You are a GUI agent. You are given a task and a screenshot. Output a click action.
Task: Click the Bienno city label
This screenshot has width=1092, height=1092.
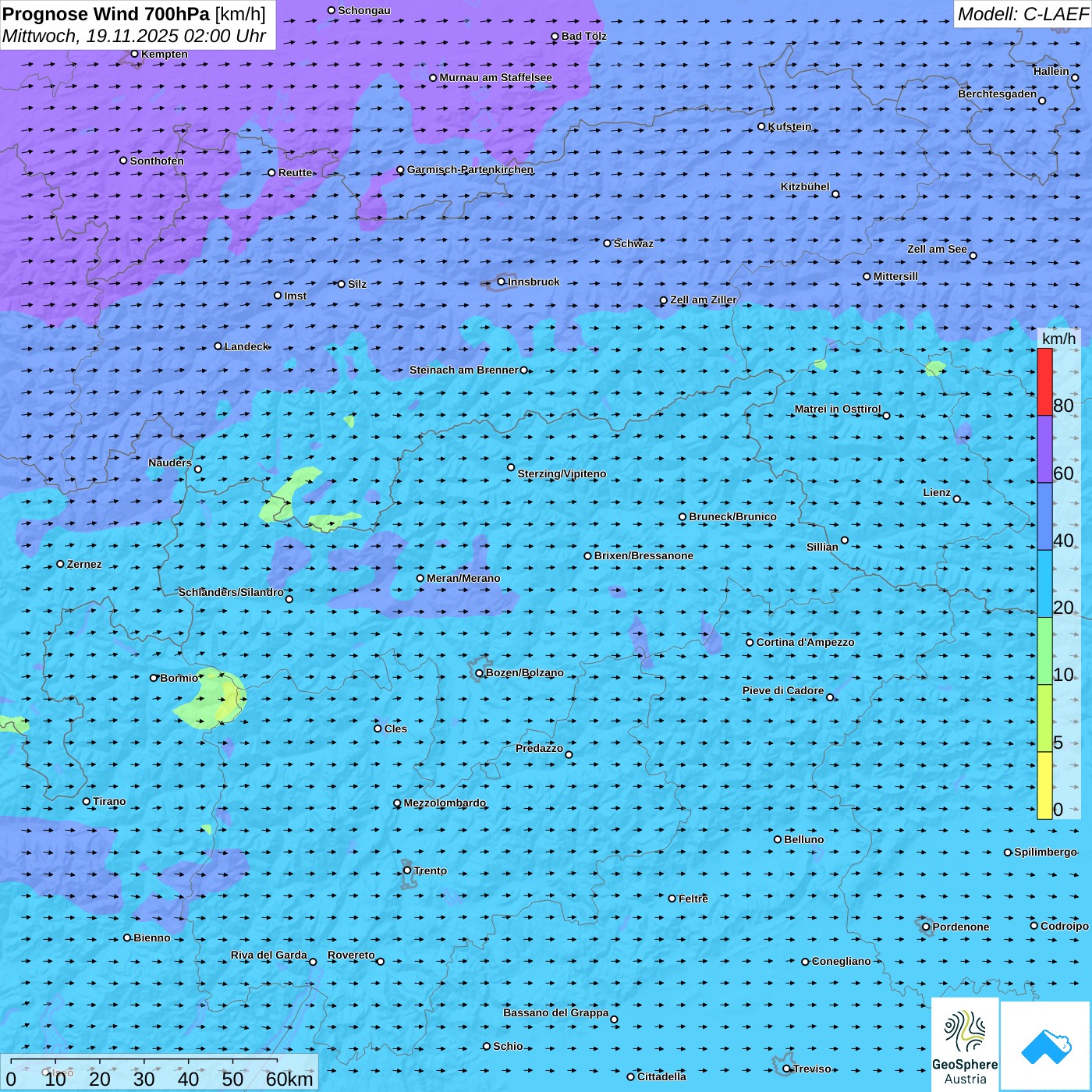[151, 938]
